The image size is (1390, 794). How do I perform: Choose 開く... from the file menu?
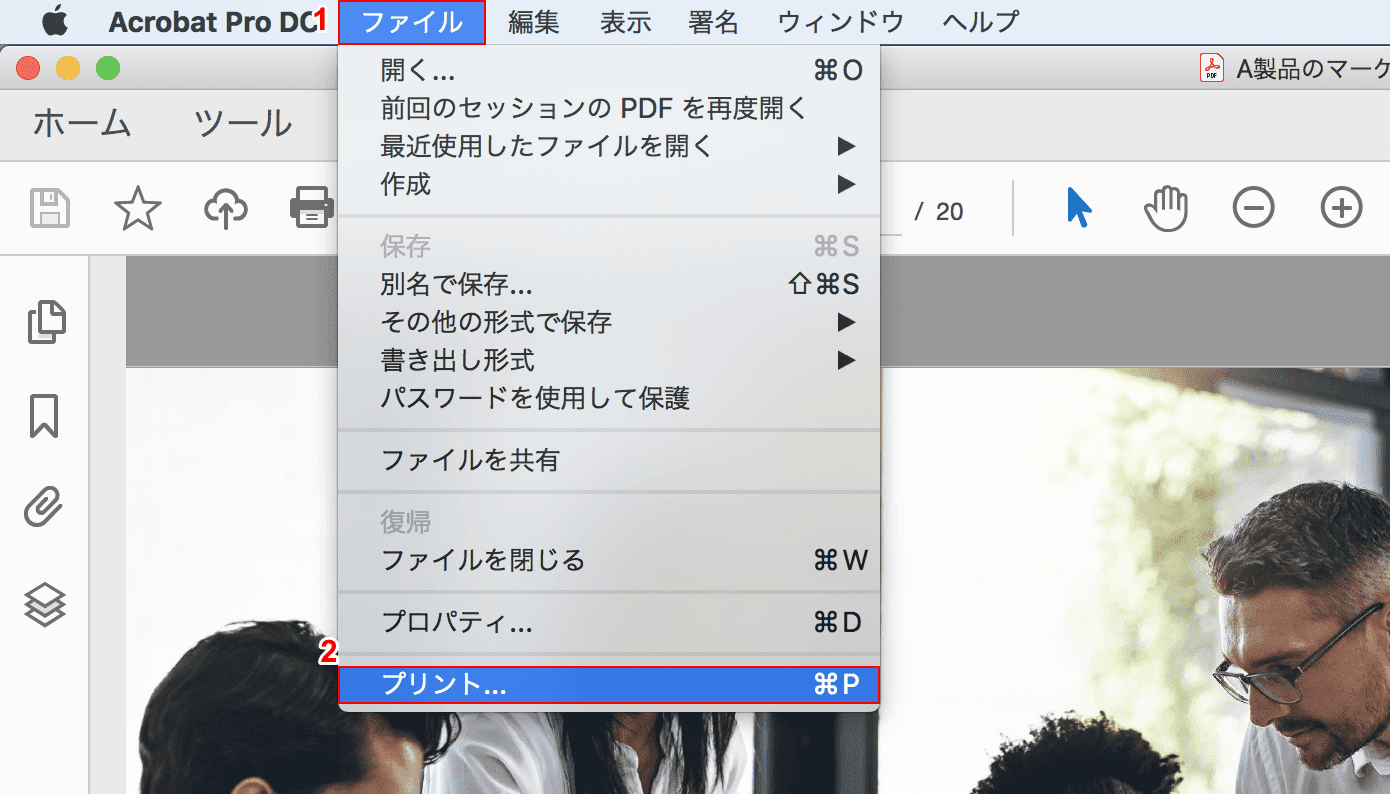click(x=609, y=70)
